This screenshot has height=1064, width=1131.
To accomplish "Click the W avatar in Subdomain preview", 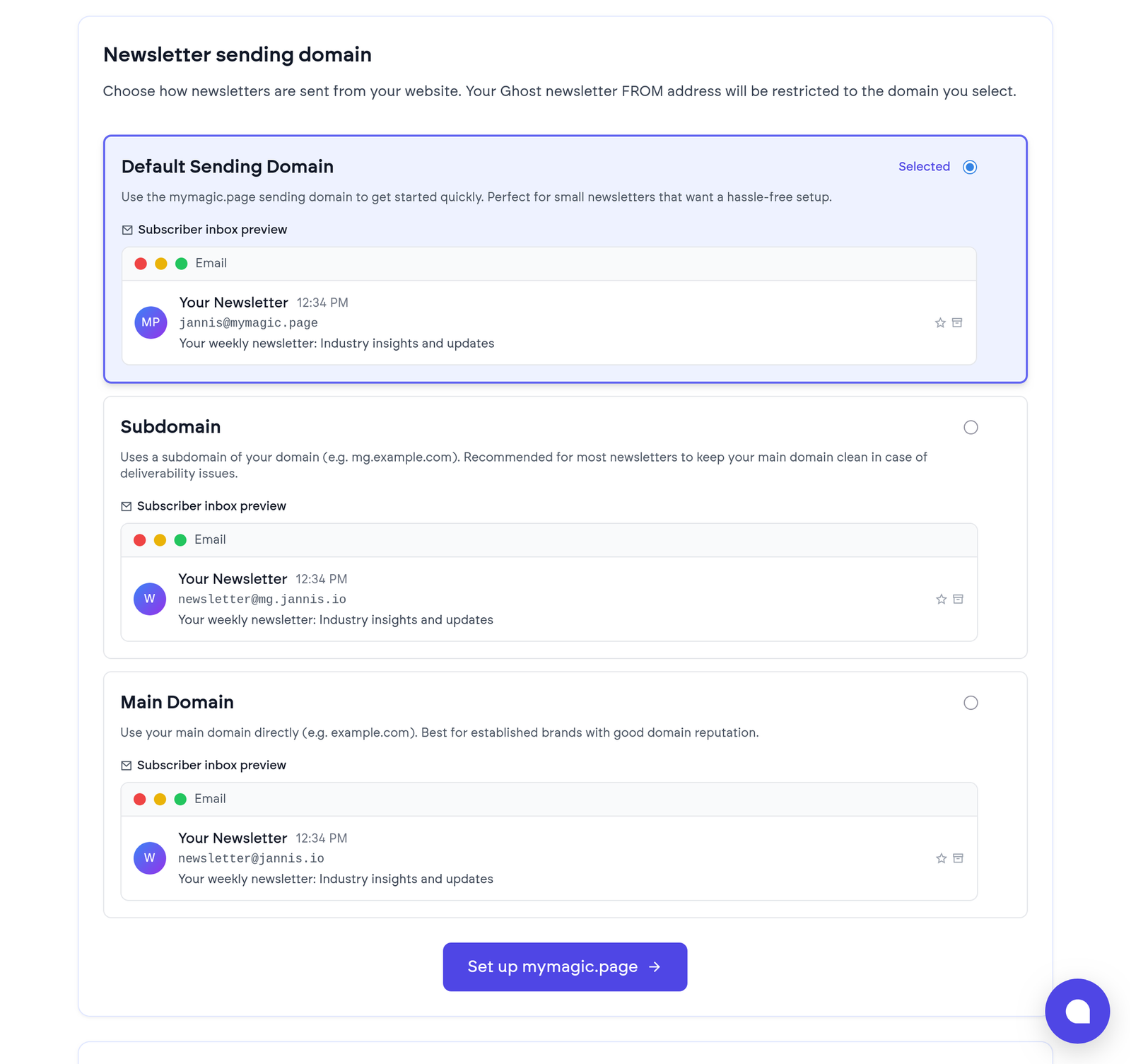I will tap(150, 599).
